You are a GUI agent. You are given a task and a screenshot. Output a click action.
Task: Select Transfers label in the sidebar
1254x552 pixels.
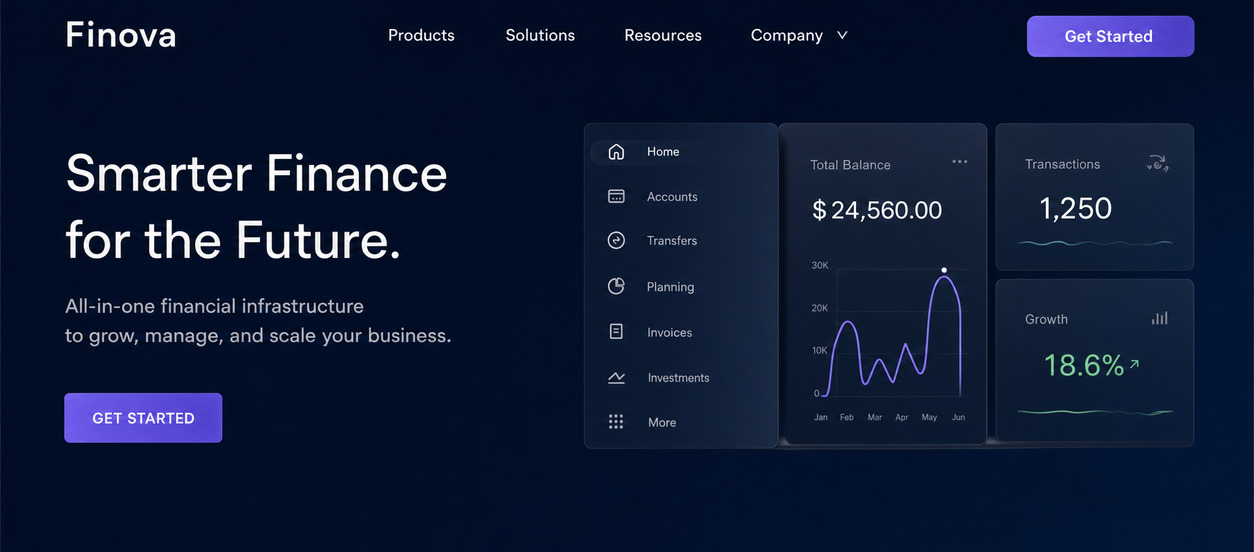672,241
